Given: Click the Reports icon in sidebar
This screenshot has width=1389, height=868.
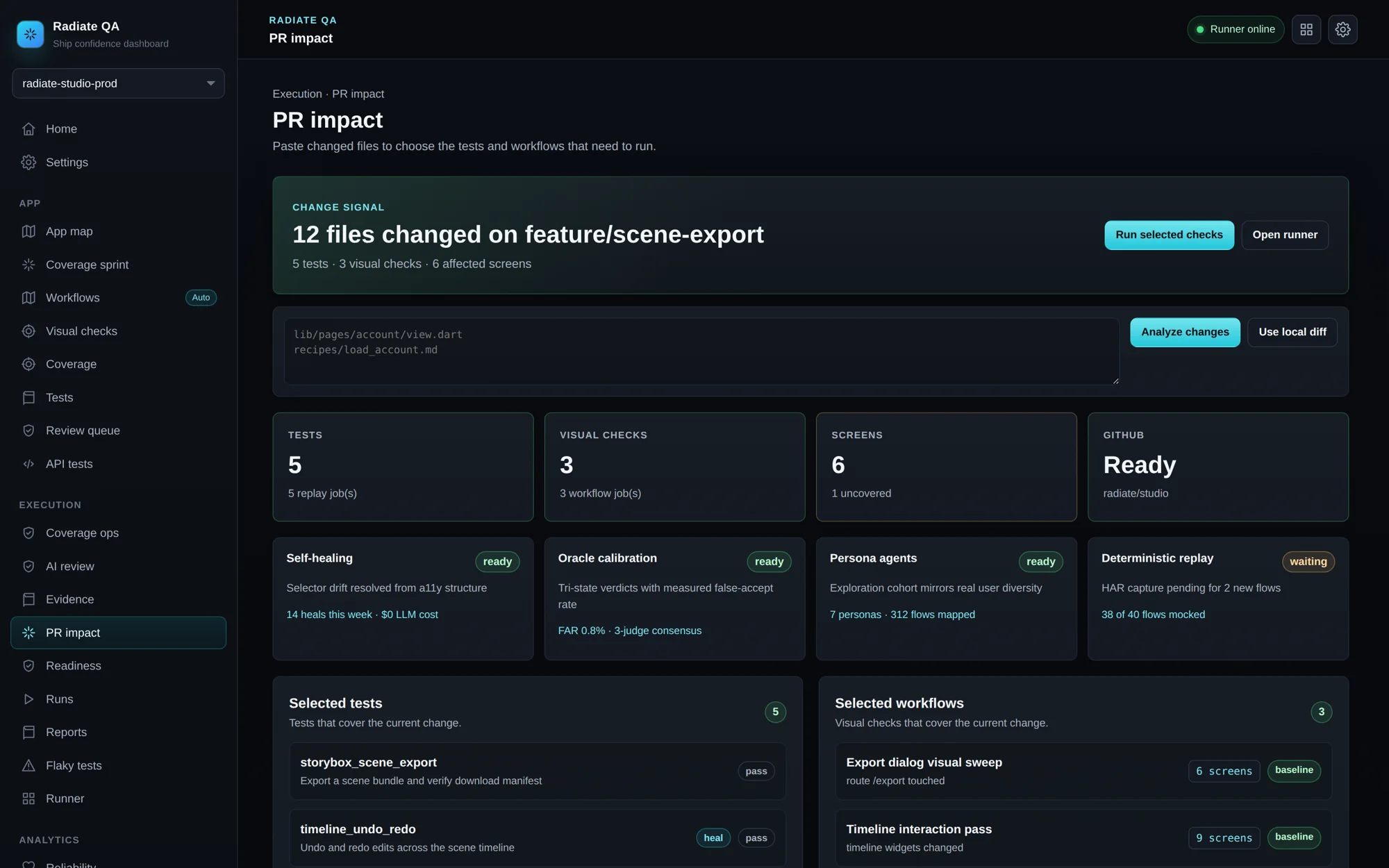Looking at the screenshot, I should click(x=28, y=733).
